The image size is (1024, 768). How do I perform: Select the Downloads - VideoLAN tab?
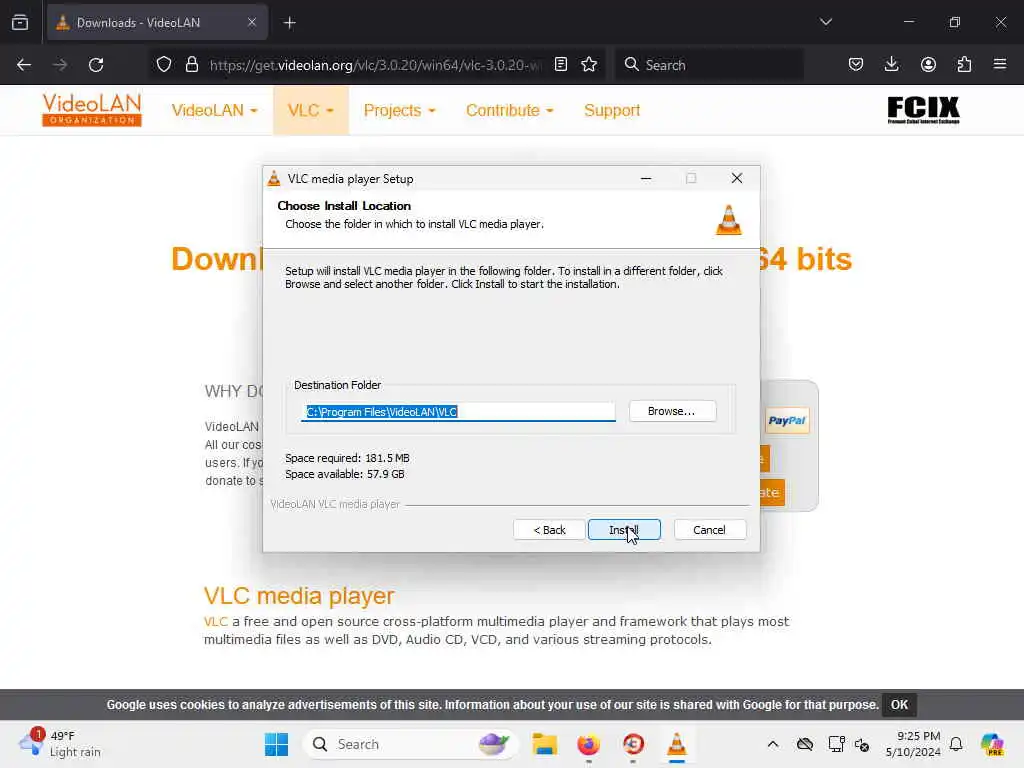pyautogui.click(x=157, y=22)
